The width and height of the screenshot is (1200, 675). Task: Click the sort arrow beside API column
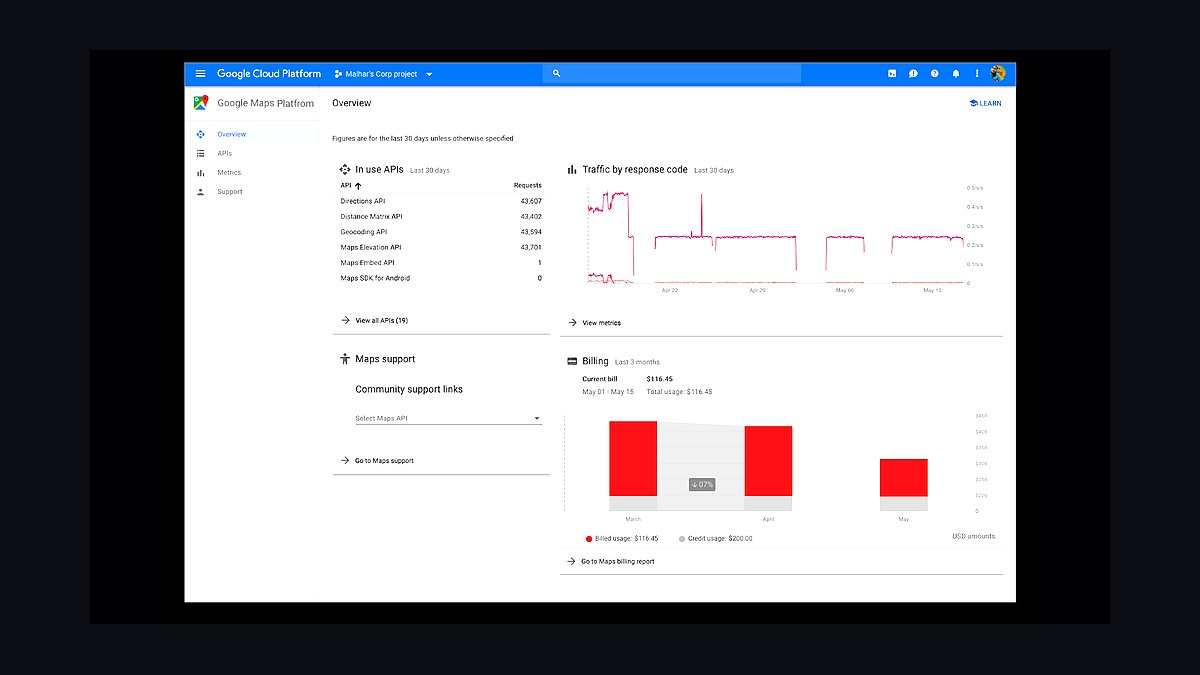[x=358, y=186]
